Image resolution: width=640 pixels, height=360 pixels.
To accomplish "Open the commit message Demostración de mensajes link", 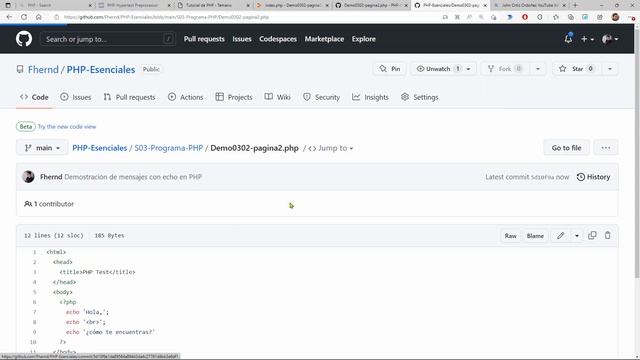I will point(133,177).
